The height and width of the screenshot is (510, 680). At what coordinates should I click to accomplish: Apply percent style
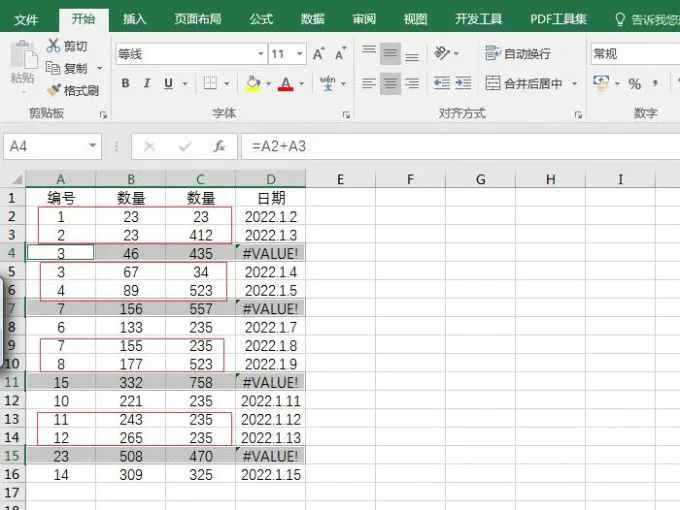click(634, 83)
